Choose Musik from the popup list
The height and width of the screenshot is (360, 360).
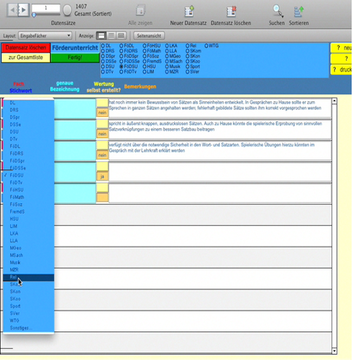28,262
